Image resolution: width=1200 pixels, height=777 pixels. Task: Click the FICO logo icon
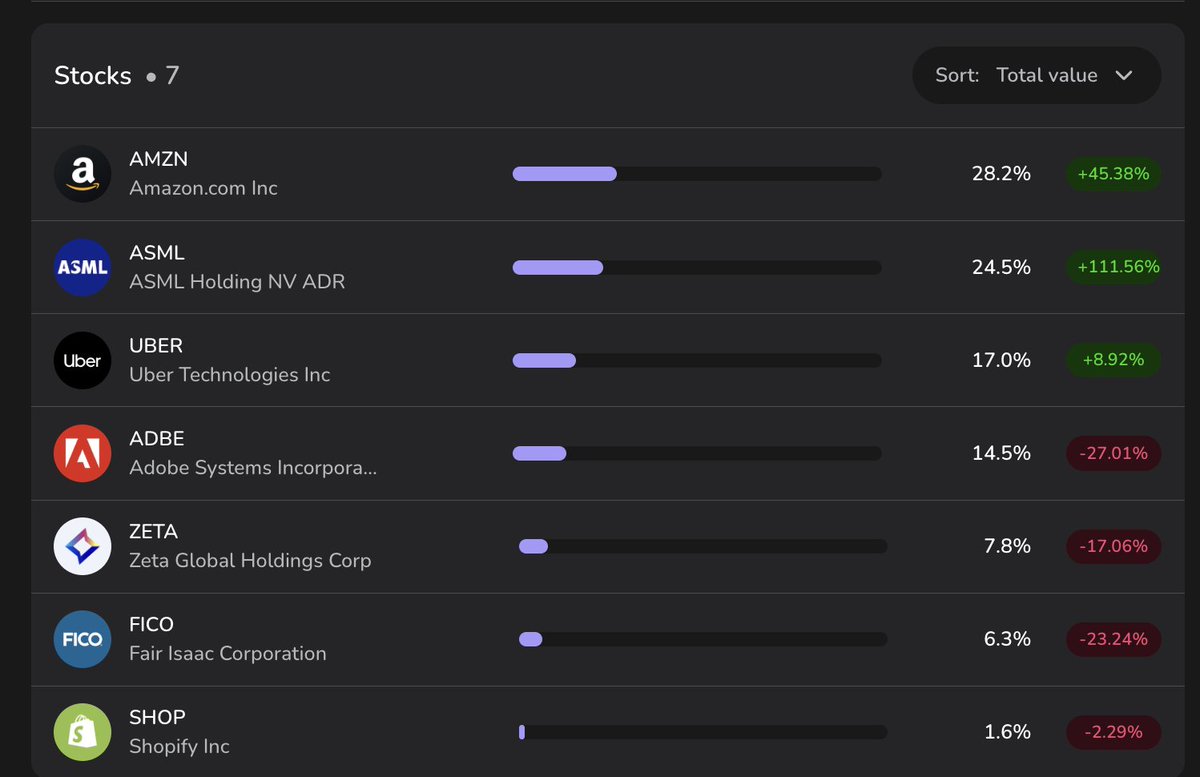tap(82, 639)
